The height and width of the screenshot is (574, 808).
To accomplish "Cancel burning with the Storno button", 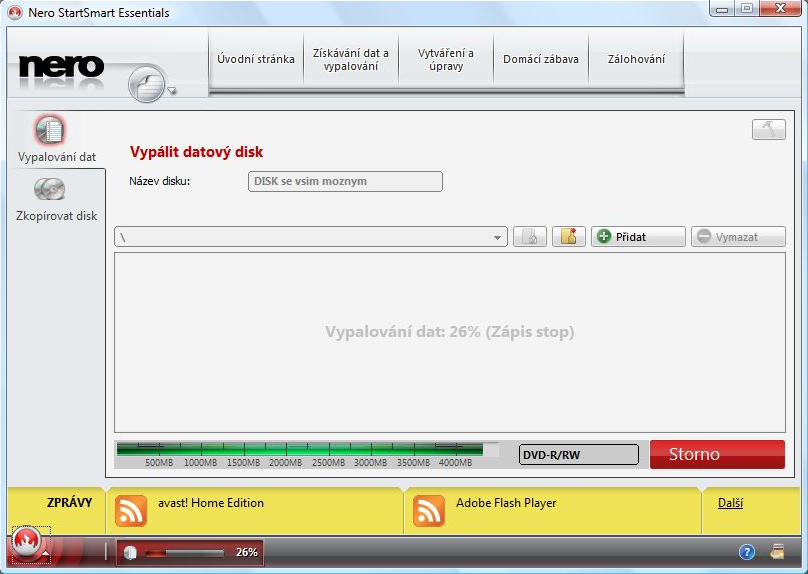I will [x=717, y=454].
